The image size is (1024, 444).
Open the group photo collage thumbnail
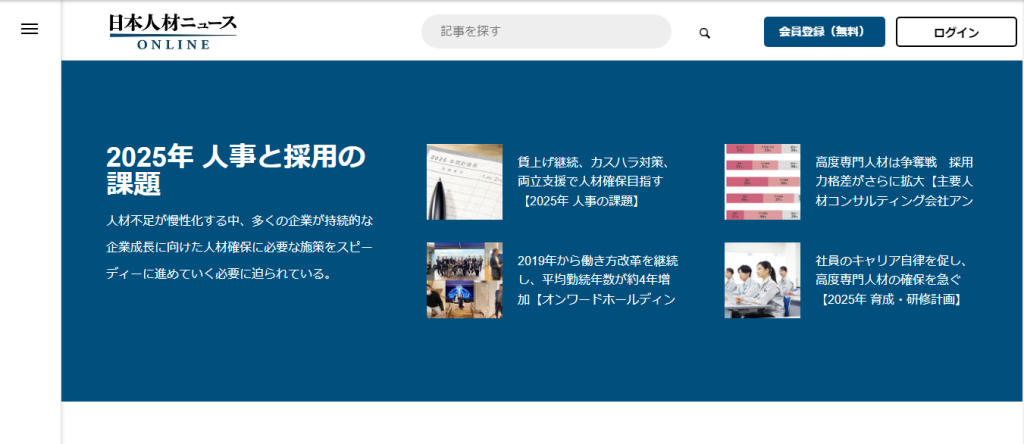pos(464,280)
